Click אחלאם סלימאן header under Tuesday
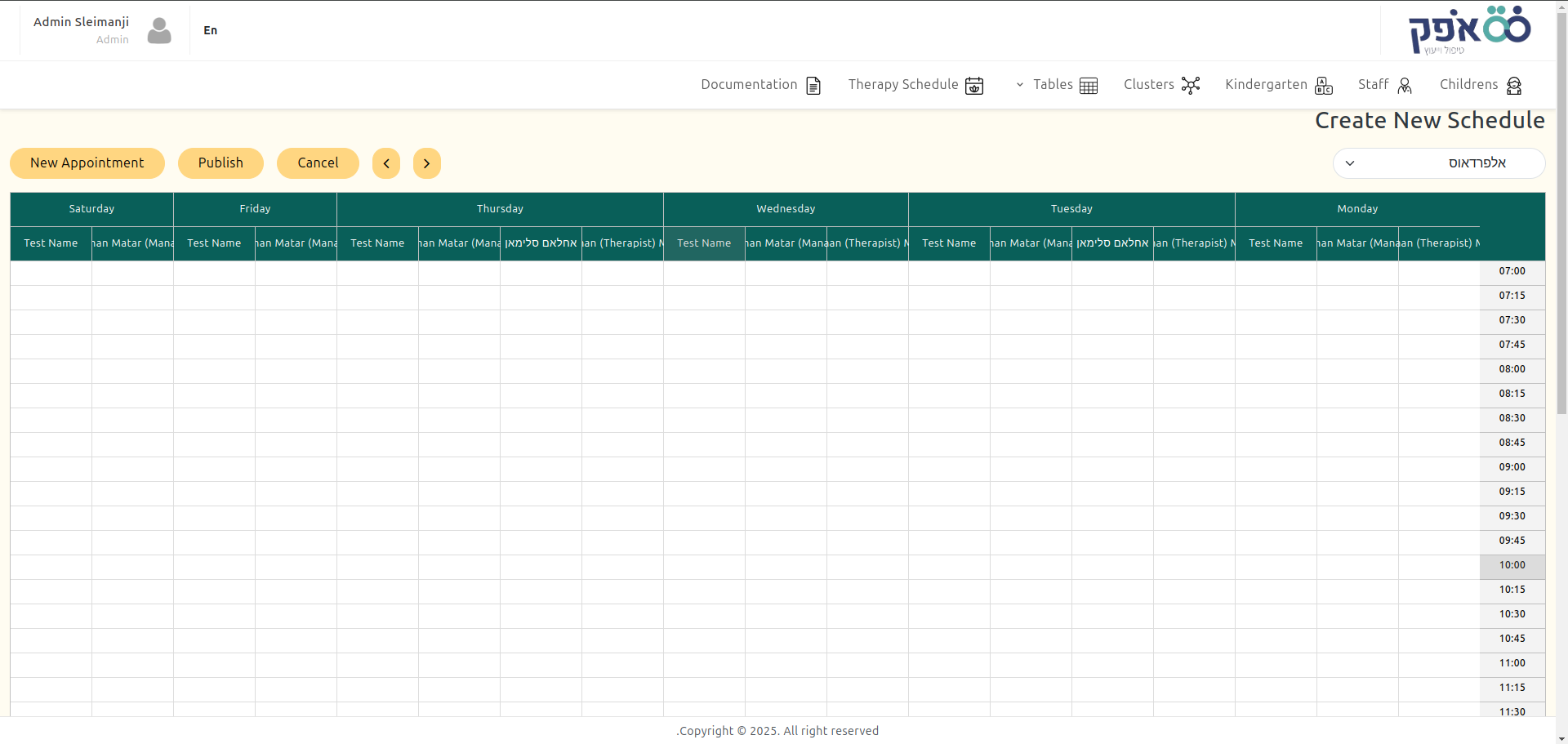The image size is (1568, 744). [1112, 243]
